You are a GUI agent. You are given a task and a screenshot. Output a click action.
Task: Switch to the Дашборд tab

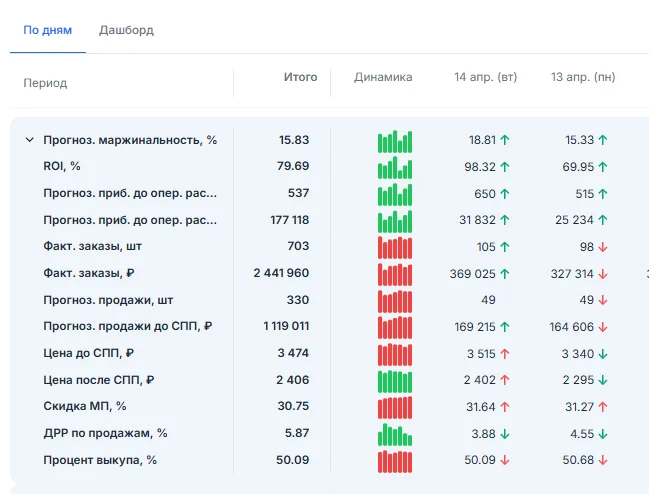tap(126, 30)
